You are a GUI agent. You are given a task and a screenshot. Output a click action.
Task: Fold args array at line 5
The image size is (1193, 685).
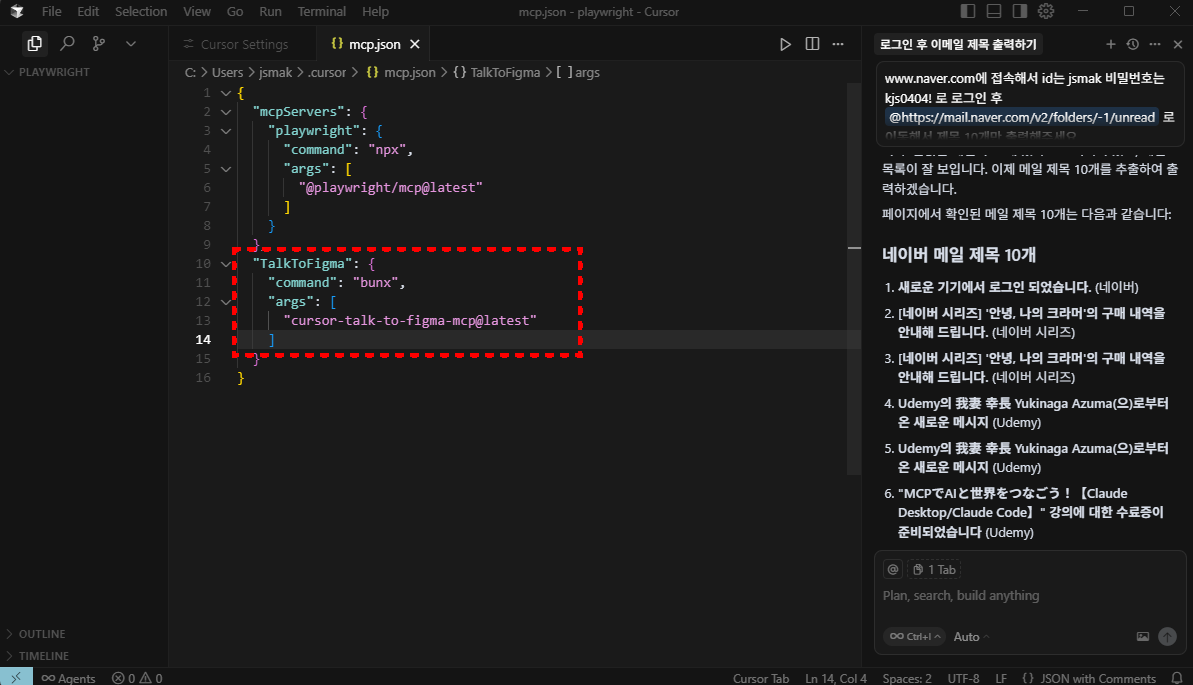point(226,169)
